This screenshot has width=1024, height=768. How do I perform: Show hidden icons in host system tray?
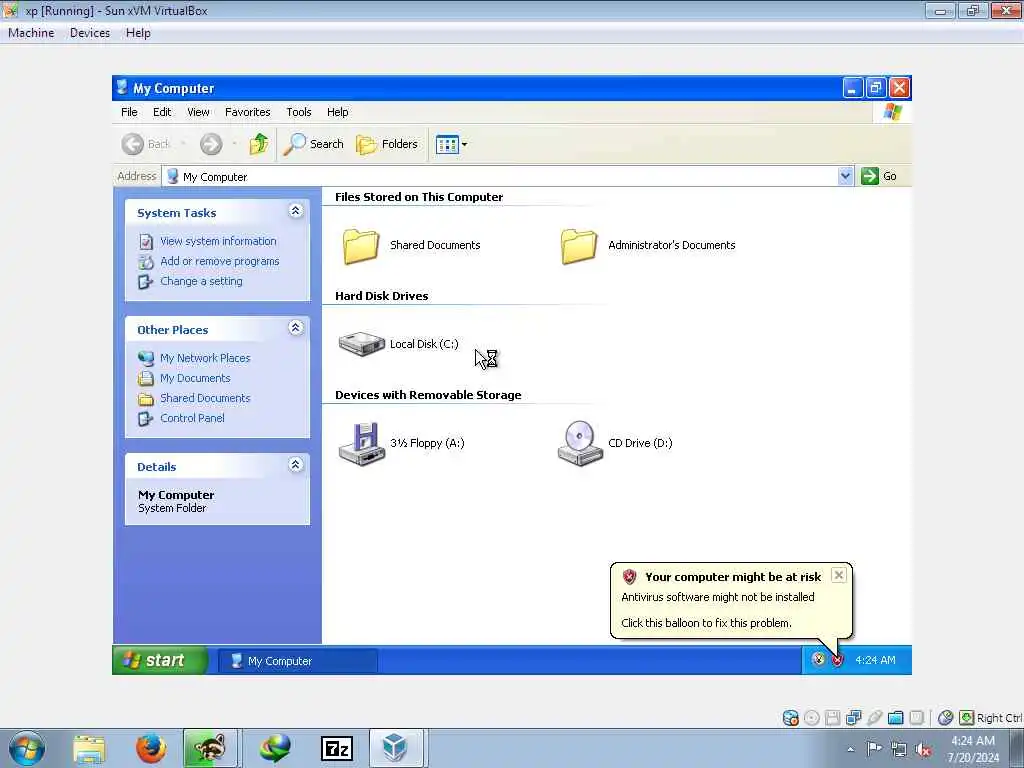(x=850, y=749)
